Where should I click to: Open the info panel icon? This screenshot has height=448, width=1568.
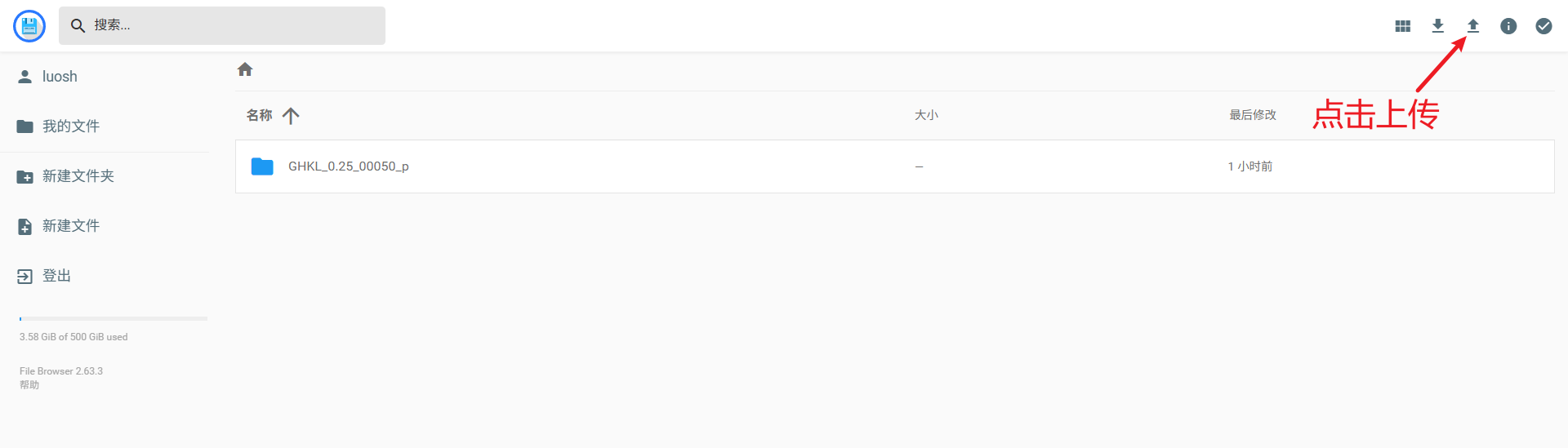[1508, 26]
